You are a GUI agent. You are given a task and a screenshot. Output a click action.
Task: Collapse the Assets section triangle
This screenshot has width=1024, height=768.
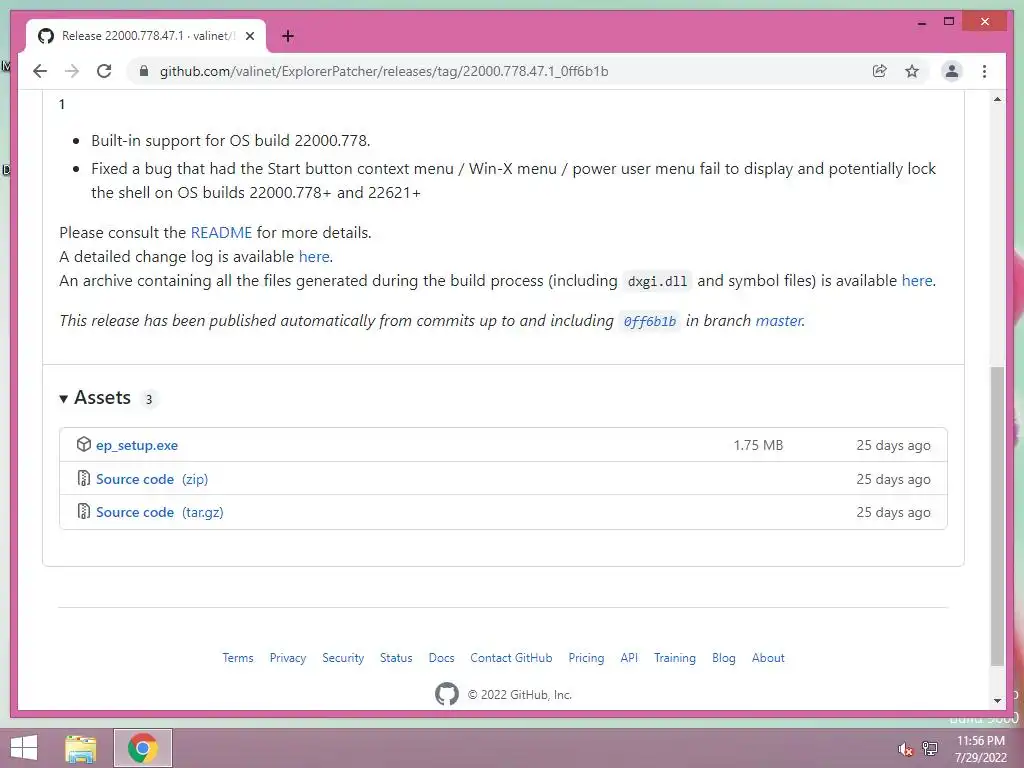[63, 398]
